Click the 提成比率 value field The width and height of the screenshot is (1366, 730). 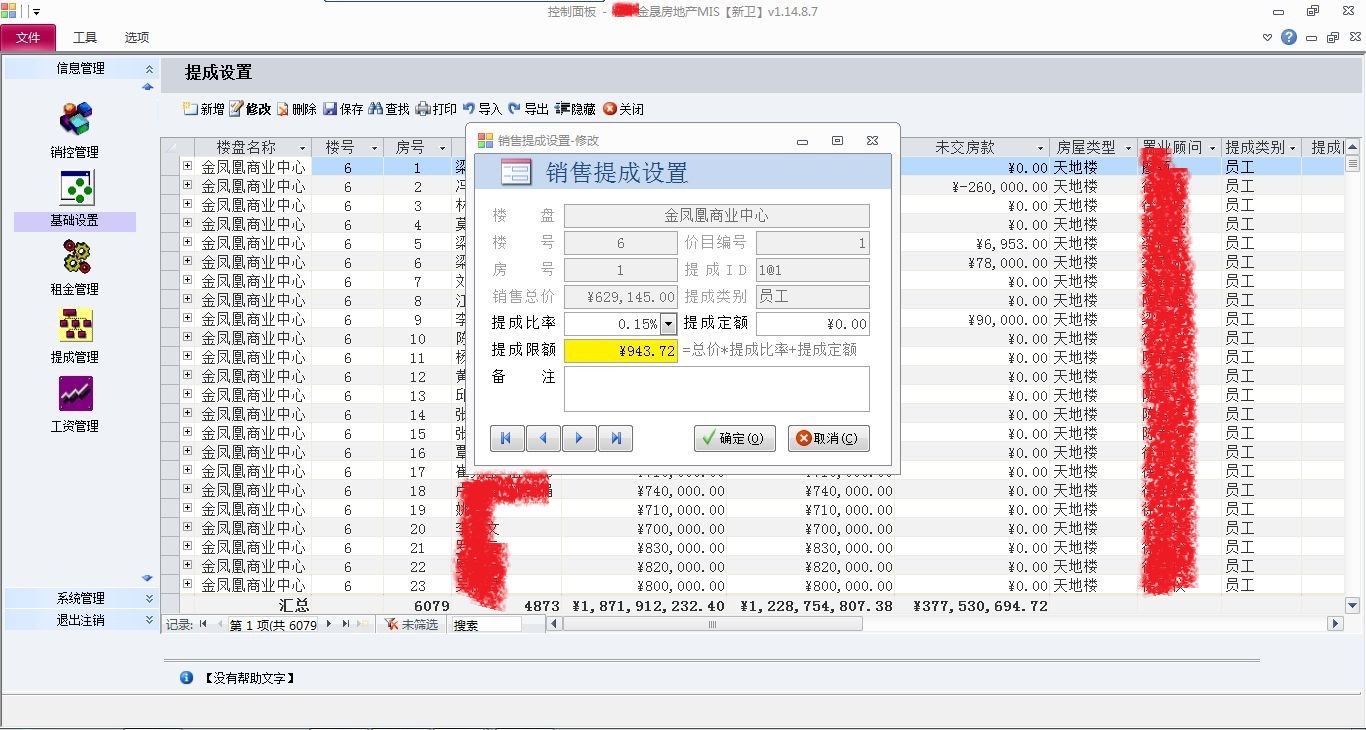[612, 324]
